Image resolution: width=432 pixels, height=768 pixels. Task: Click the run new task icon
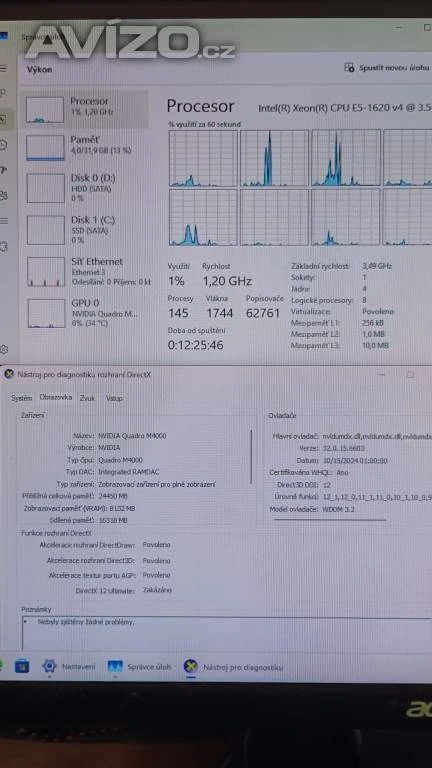(349, 68)
